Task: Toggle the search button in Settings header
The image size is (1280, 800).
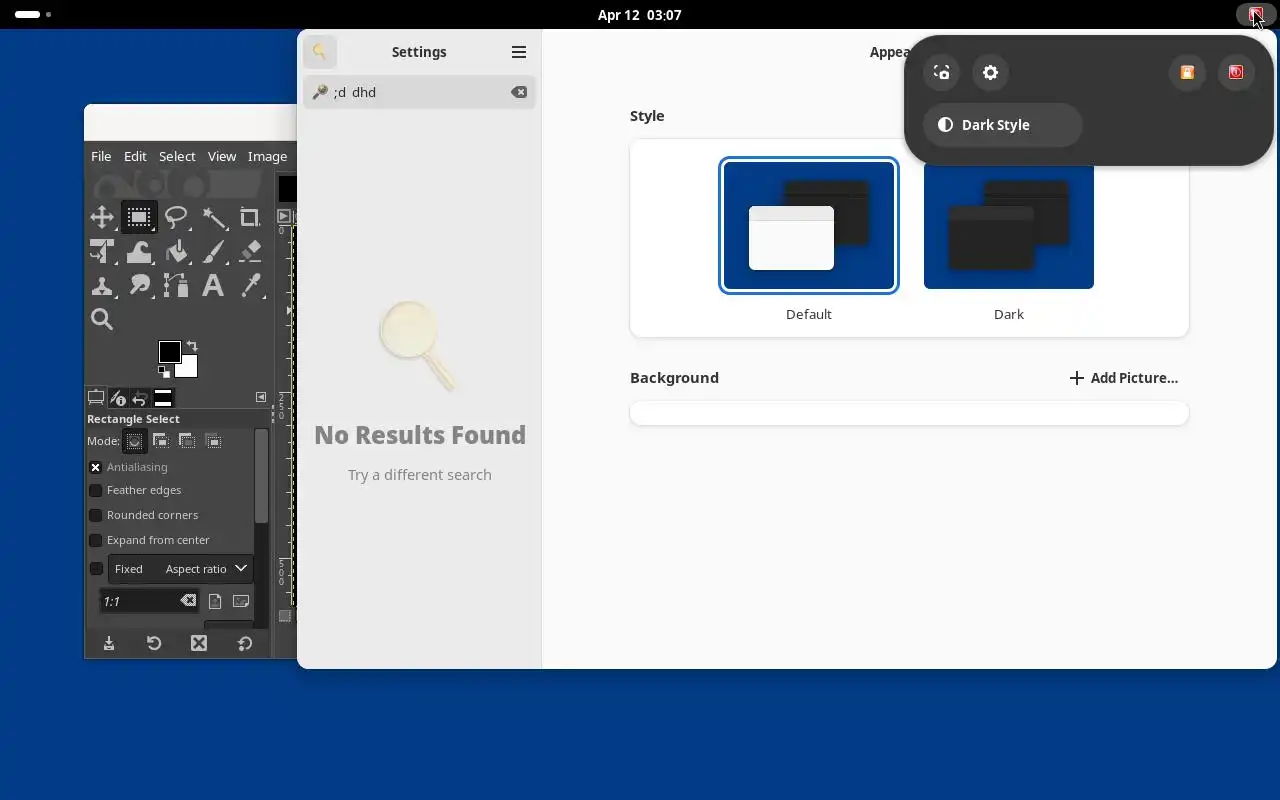Action: (320, 51)
